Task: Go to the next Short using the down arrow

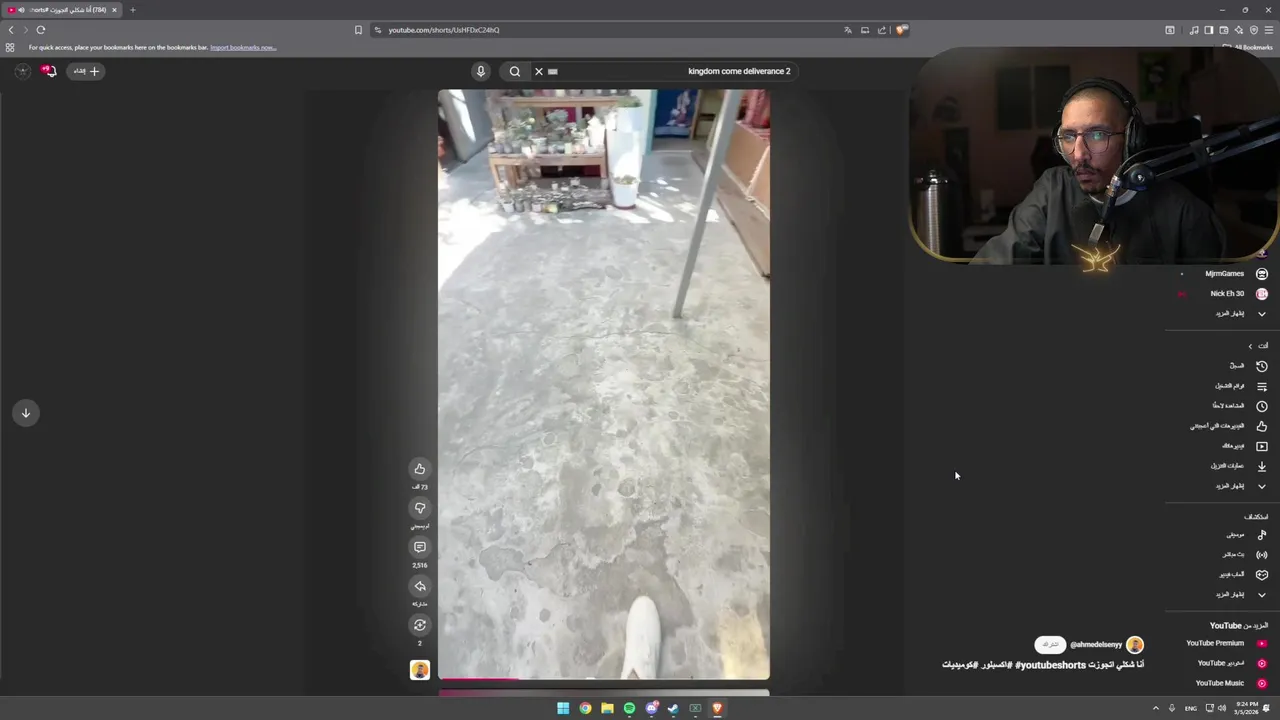Action: tap(26, 413)
